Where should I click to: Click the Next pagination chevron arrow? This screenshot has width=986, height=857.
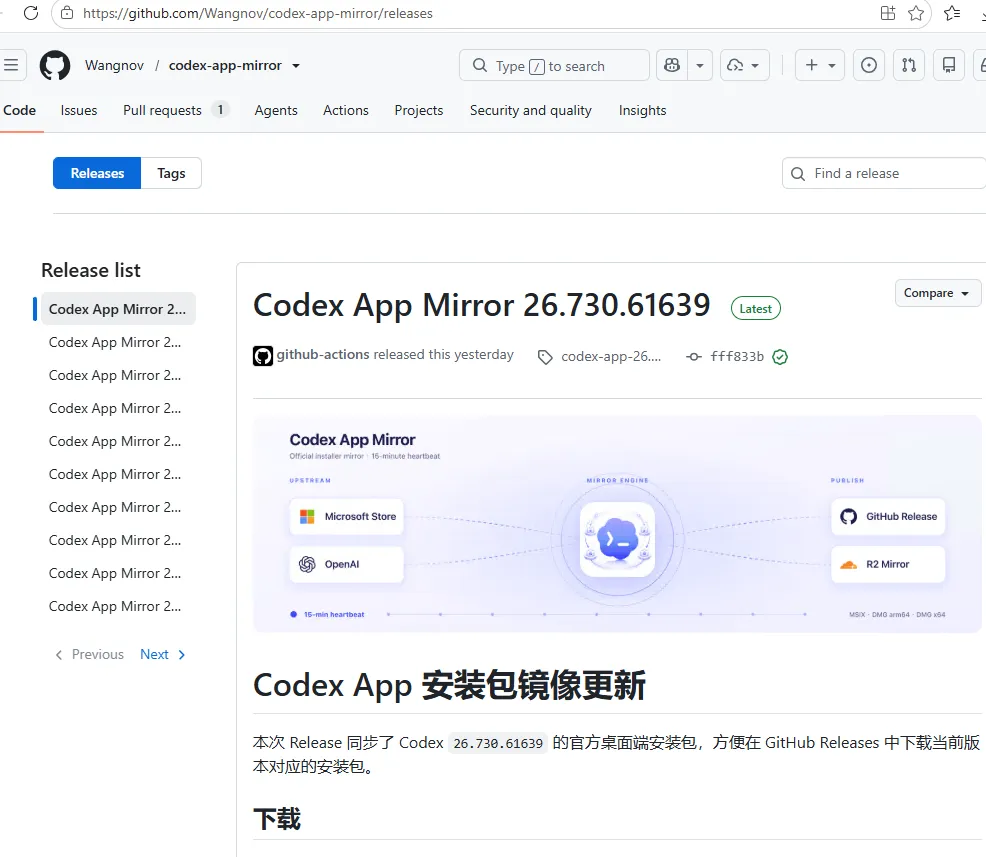182,655
